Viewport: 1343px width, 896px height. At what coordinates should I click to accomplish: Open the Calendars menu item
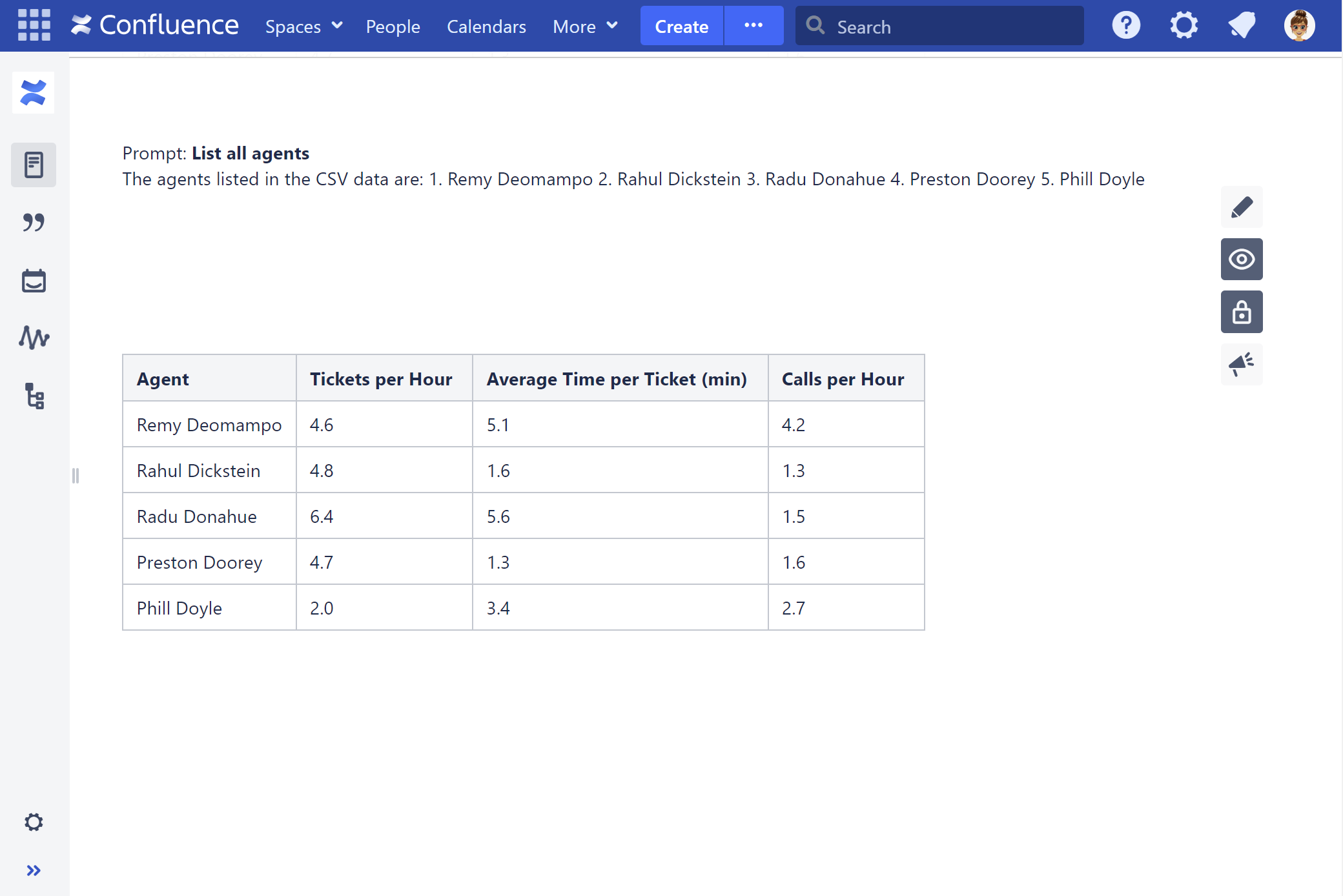point(486,26)
